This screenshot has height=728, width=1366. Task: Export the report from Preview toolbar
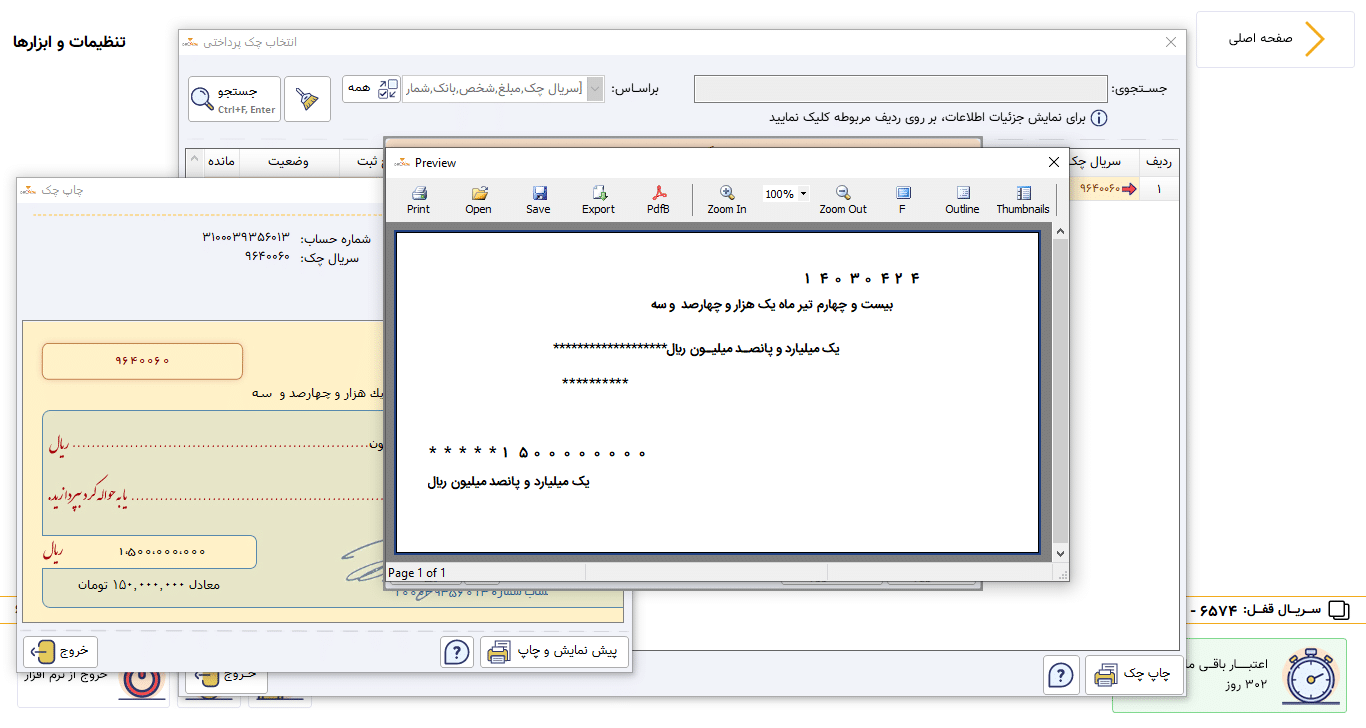click(x=598, y=200)
